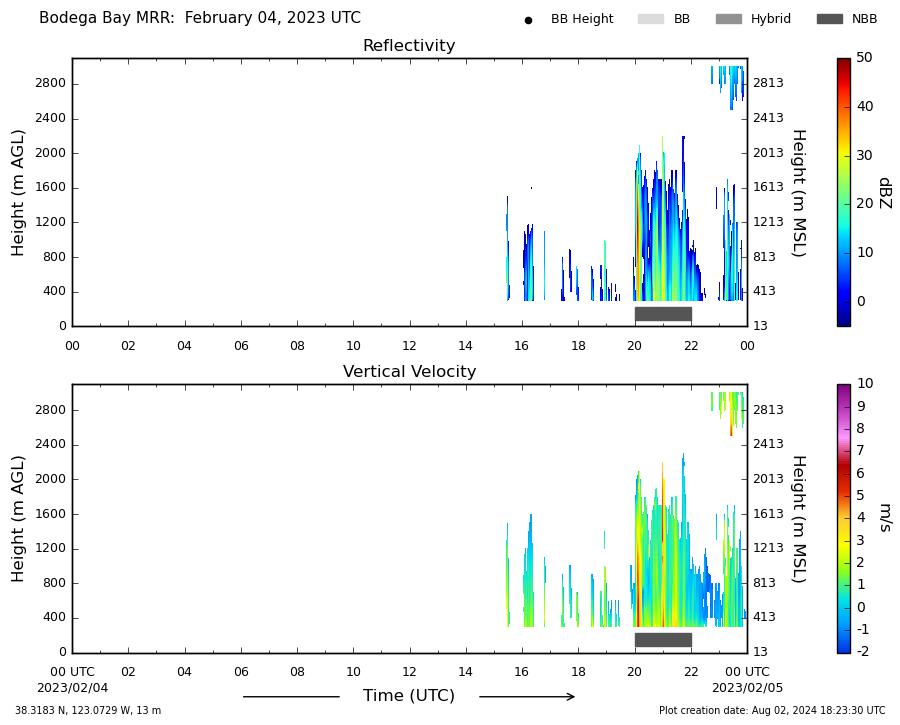Click the '2023/02/04' start date label
This screenshot has width=900, height=725.
tap(72, 688)
